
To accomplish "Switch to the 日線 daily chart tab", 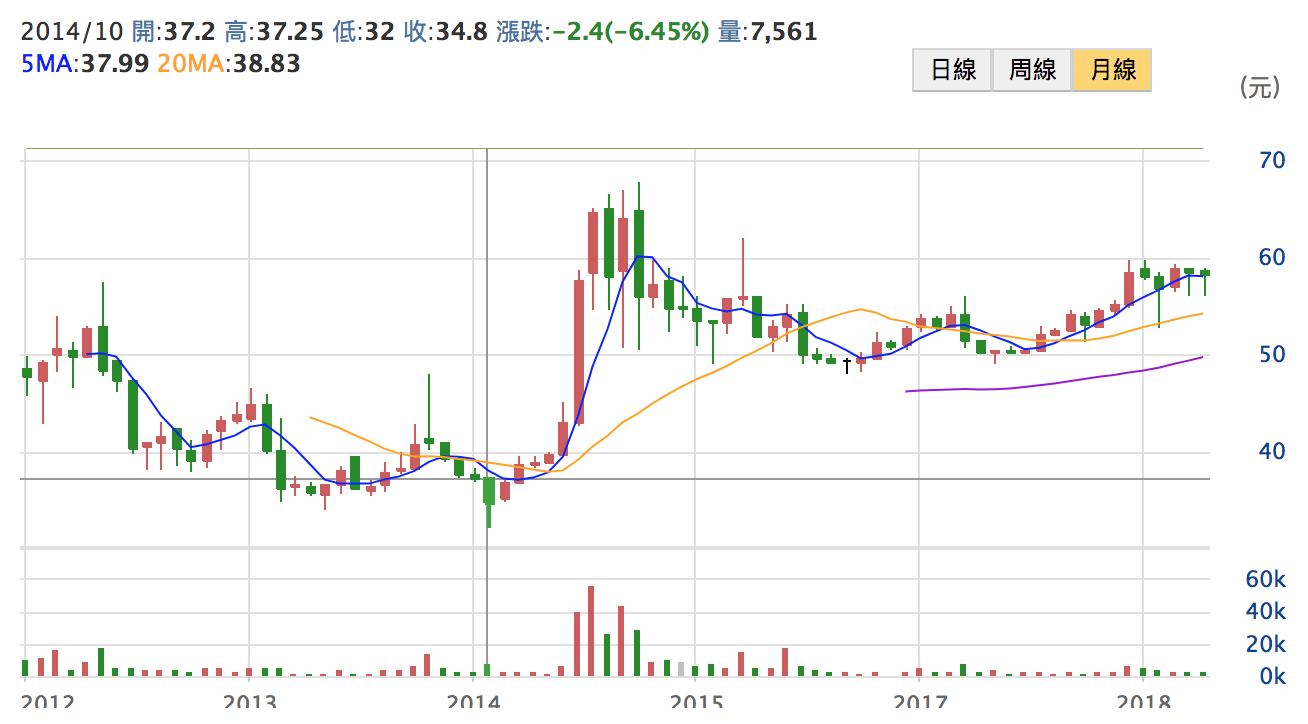I will (952, 70).
